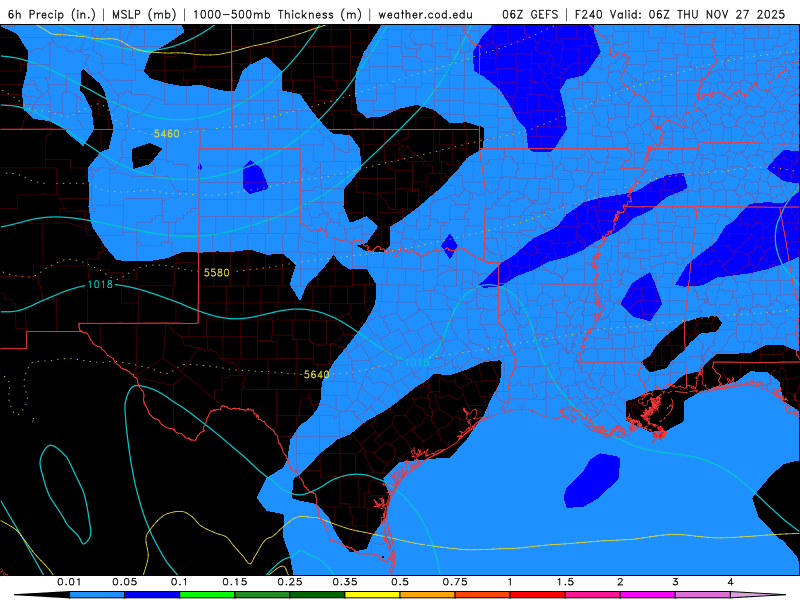
Task: Click the pink 1.5-2 legend swatch
Action: (593, 595)
